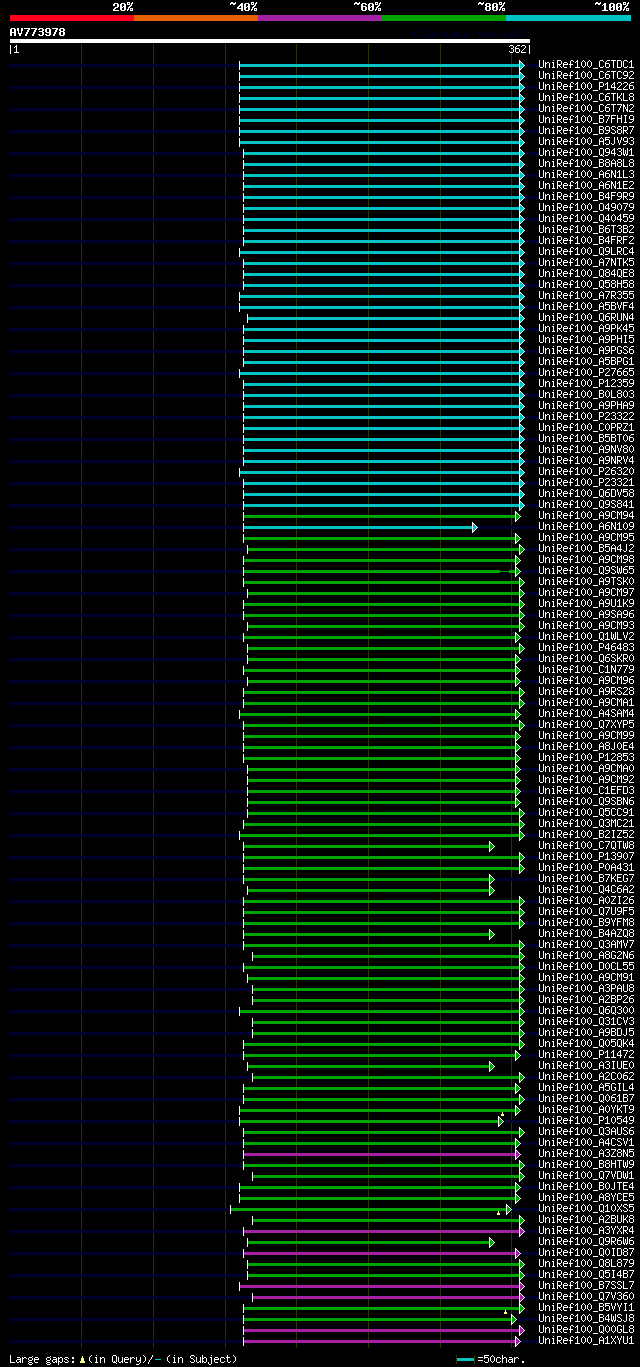The image size is (640, 1367).
Task: Open hit UniRef100_Q6Q300
Action: tap(586, 1011)
